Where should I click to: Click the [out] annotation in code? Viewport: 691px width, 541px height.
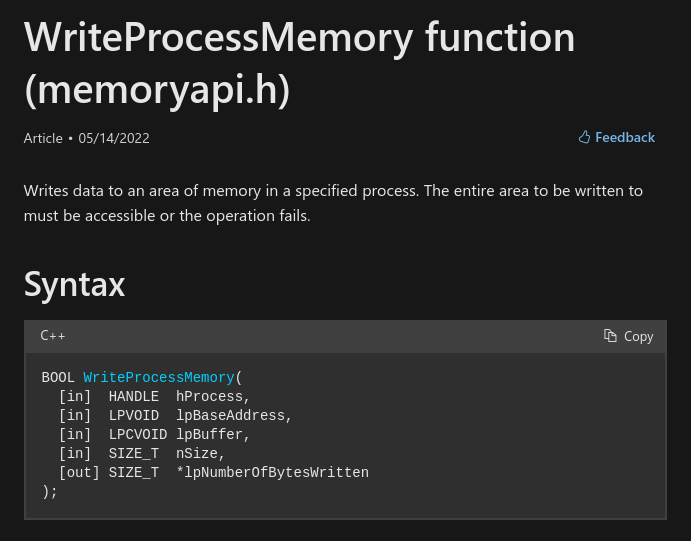click(79, 473)
